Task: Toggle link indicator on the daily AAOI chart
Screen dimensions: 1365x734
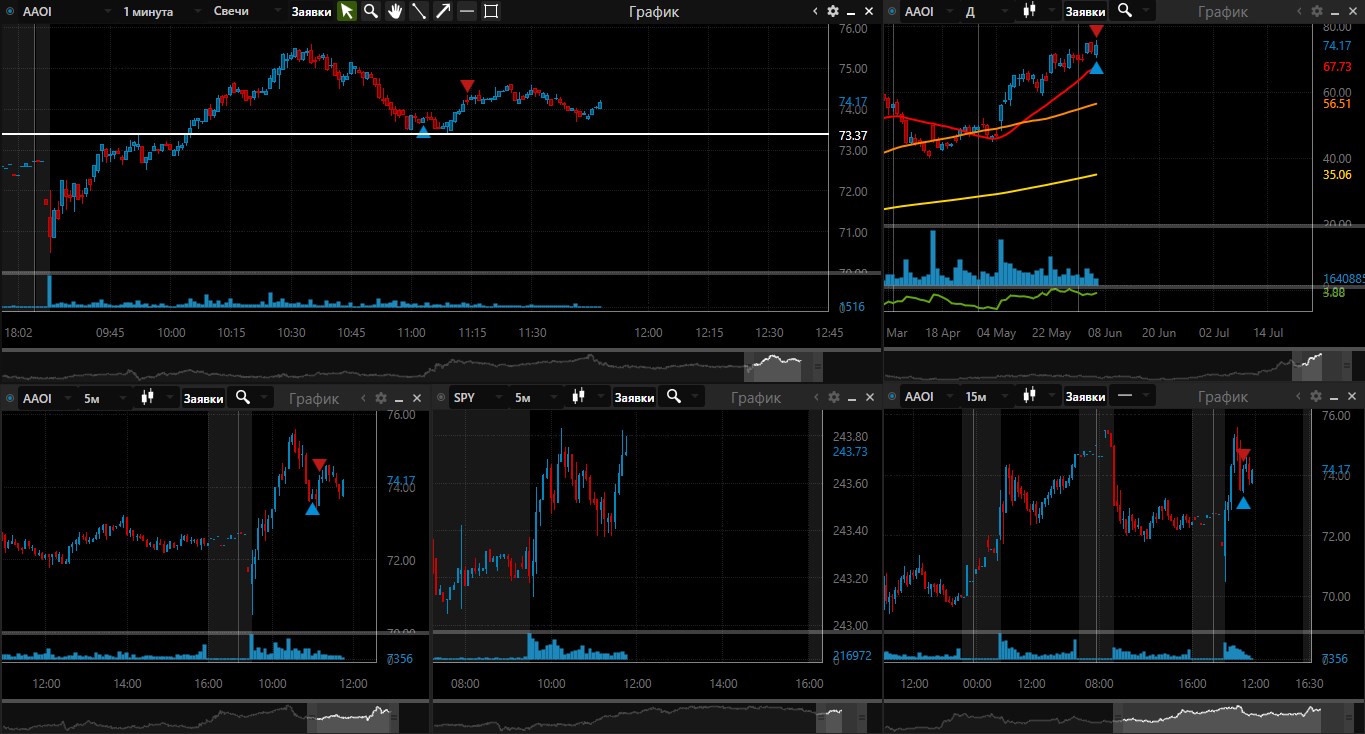Action: (893, 11)
